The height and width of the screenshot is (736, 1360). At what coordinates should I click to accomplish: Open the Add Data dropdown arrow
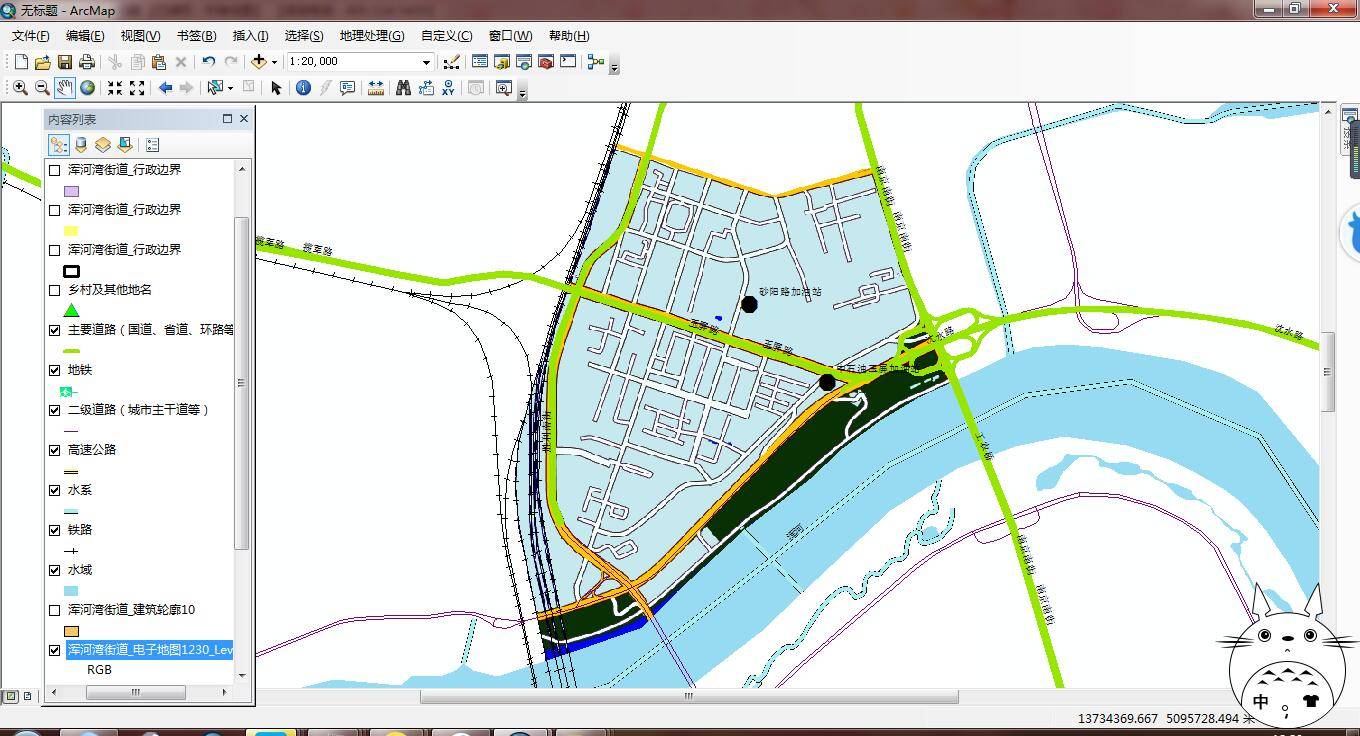[x=274, y=62]
